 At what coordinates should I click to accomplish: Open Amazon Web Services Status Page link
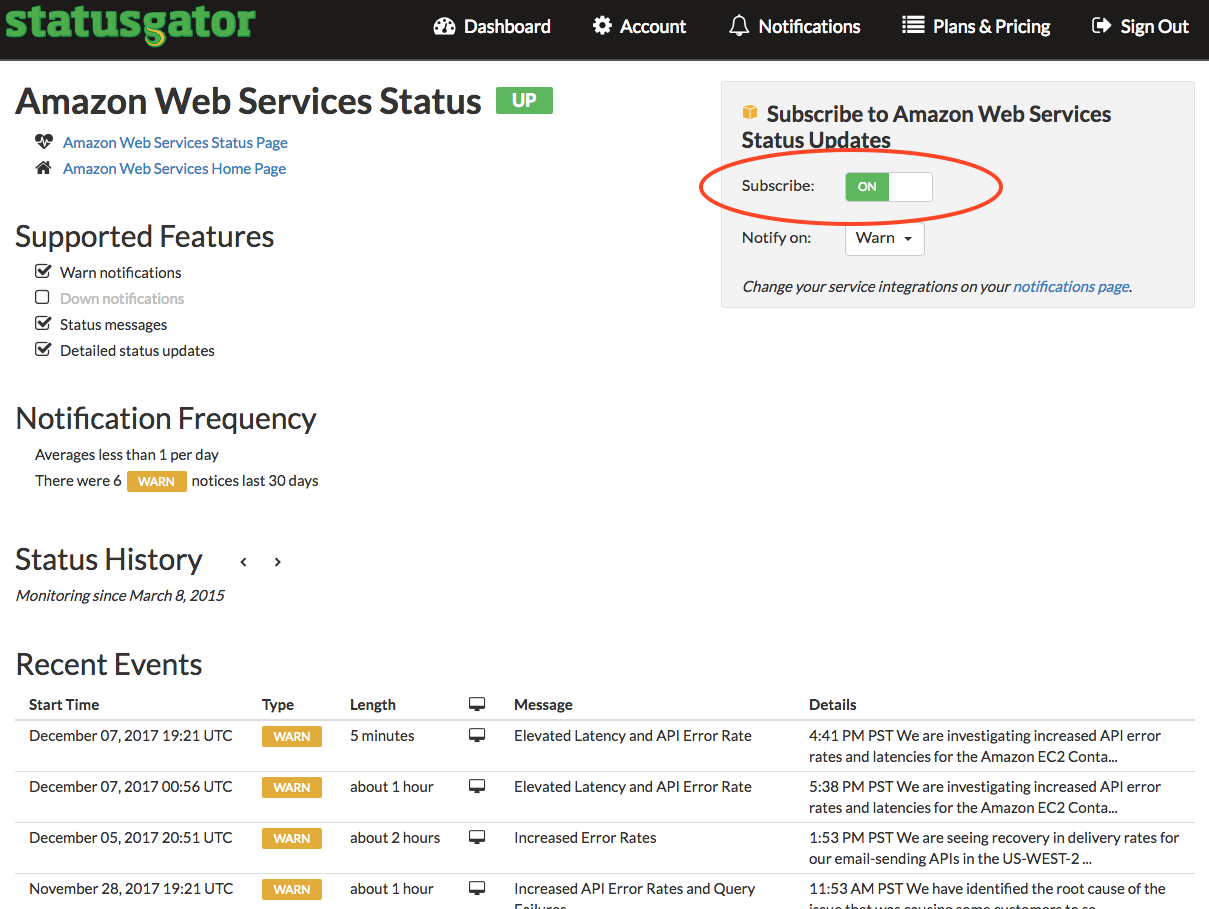(x=175, y=142)
